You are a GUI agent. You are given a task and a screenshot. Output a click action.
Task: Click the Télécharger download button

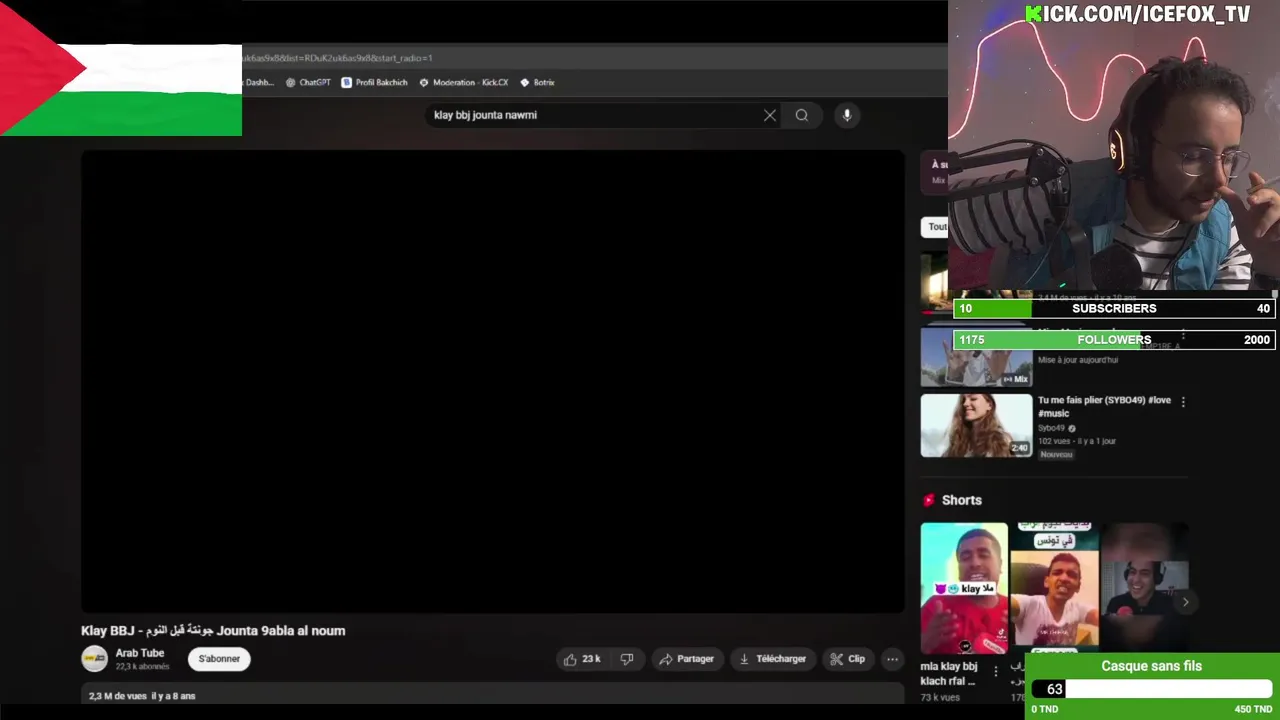tap(772, 659)
